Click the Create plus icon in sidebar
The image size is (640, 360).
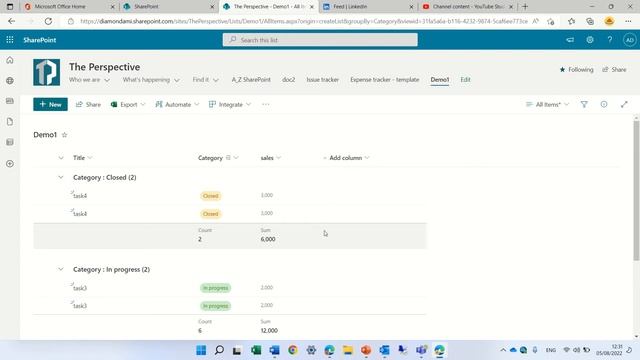coord(10,164)
